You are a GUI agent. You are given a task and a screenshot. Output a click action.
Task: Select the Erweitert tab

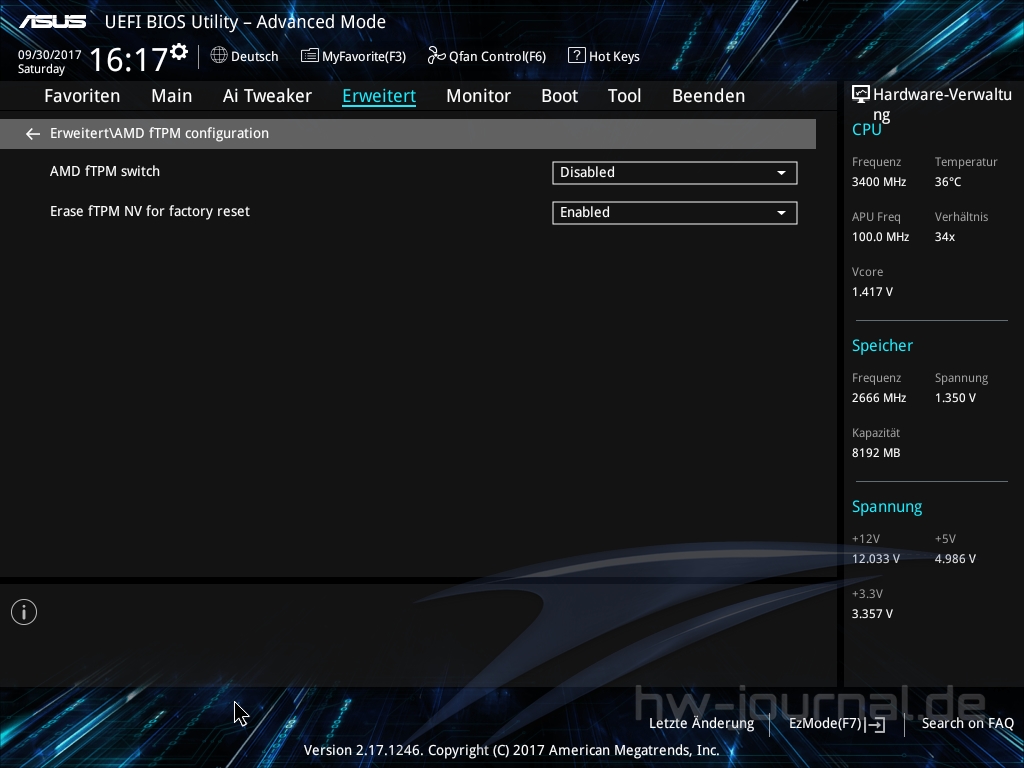pos(379,96)
